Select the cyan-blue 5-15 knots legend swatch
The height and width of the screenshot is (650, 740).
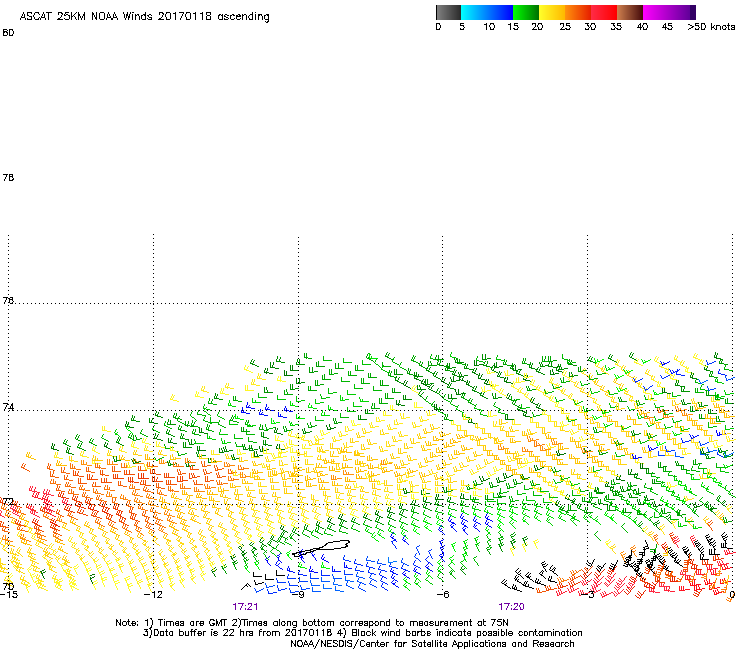coord(487,12)
